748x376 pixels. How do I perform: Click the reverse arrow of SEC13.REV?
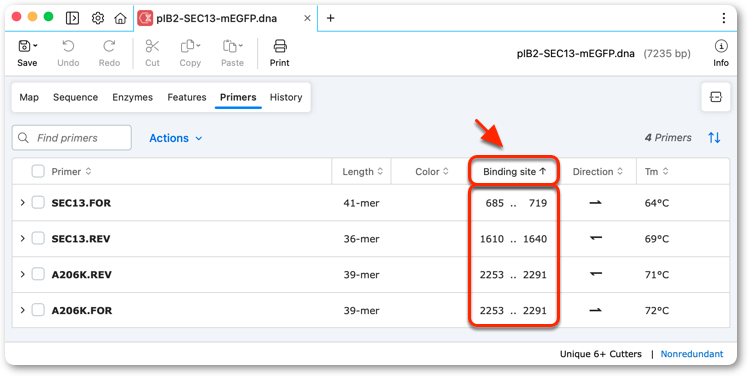(595, 238)
